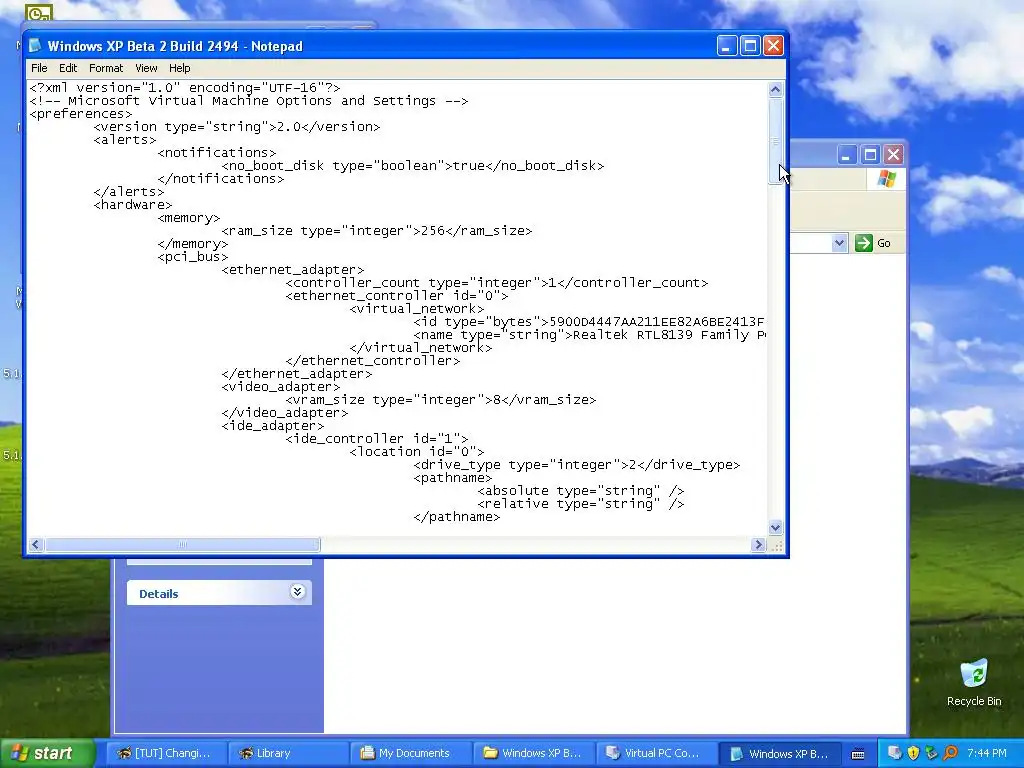Click the controller_count line

click(x=497, y=283)
